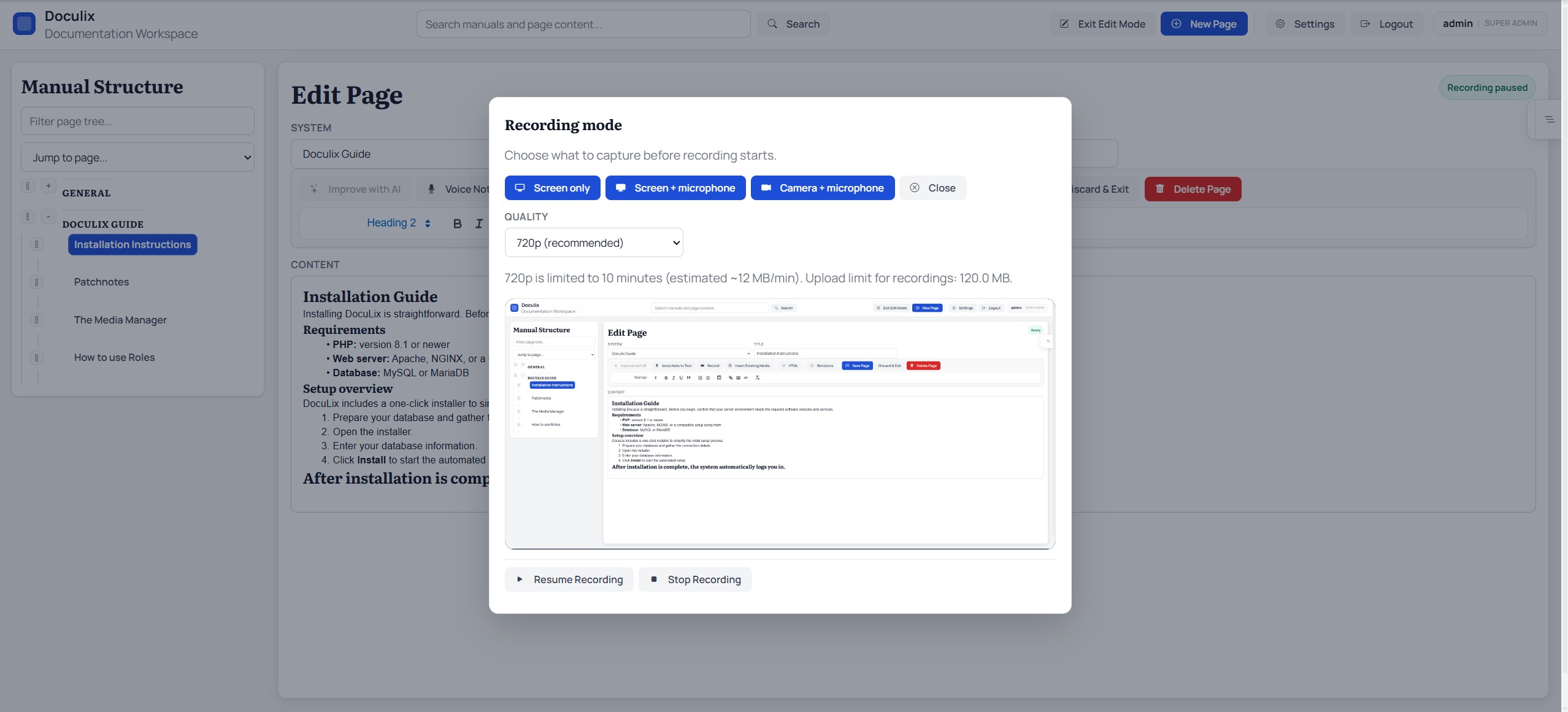Select the How to use Roles page

click(114, 357)
